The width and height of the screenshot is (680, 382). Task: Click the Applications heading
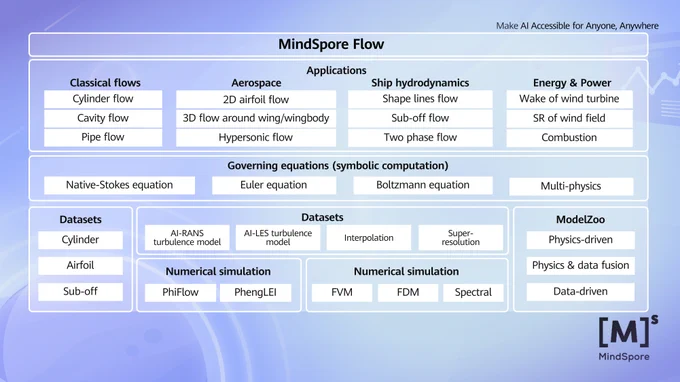tap(336, 70)
